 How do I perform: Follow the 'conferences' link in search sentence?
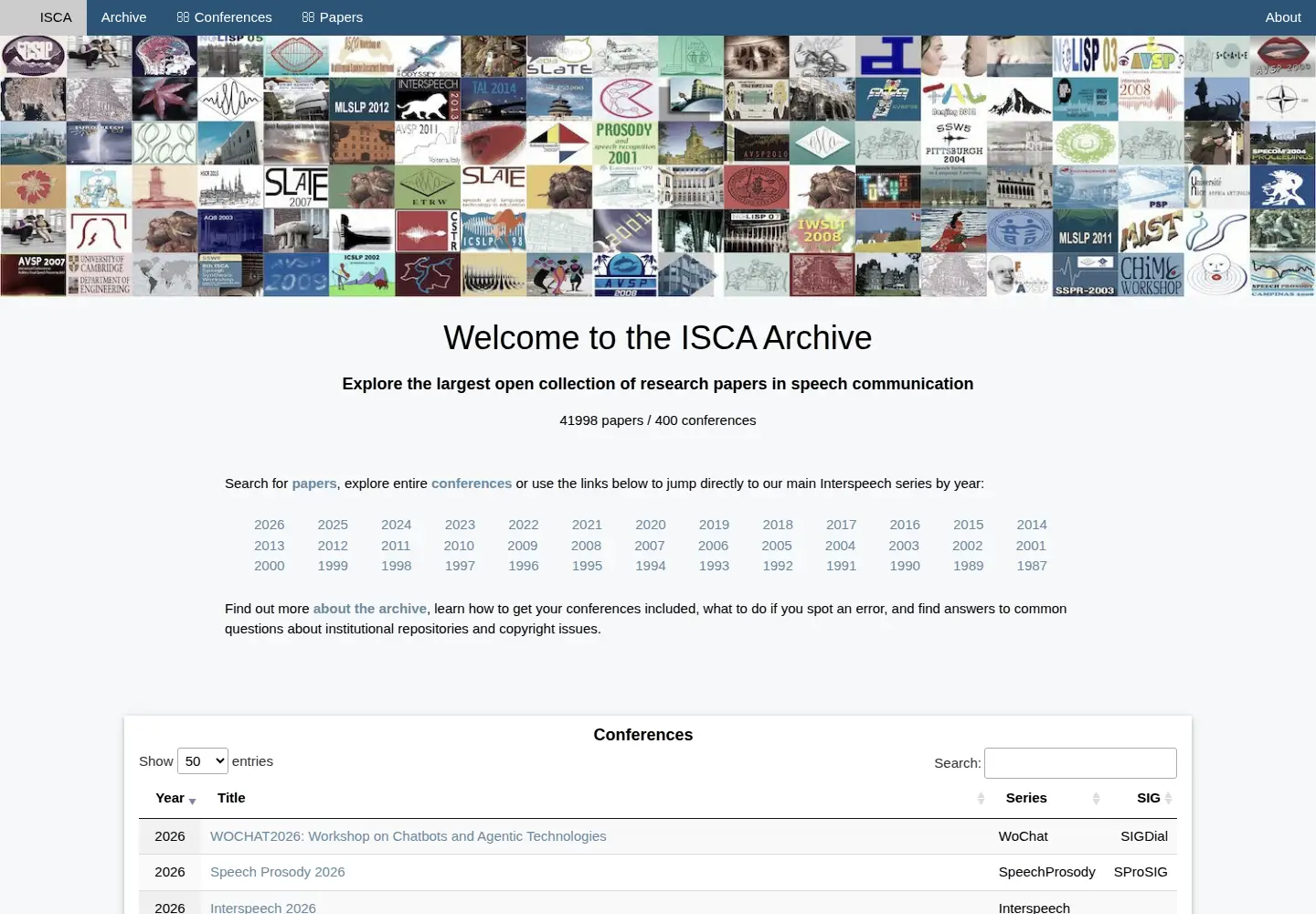[x=472, y=484]
